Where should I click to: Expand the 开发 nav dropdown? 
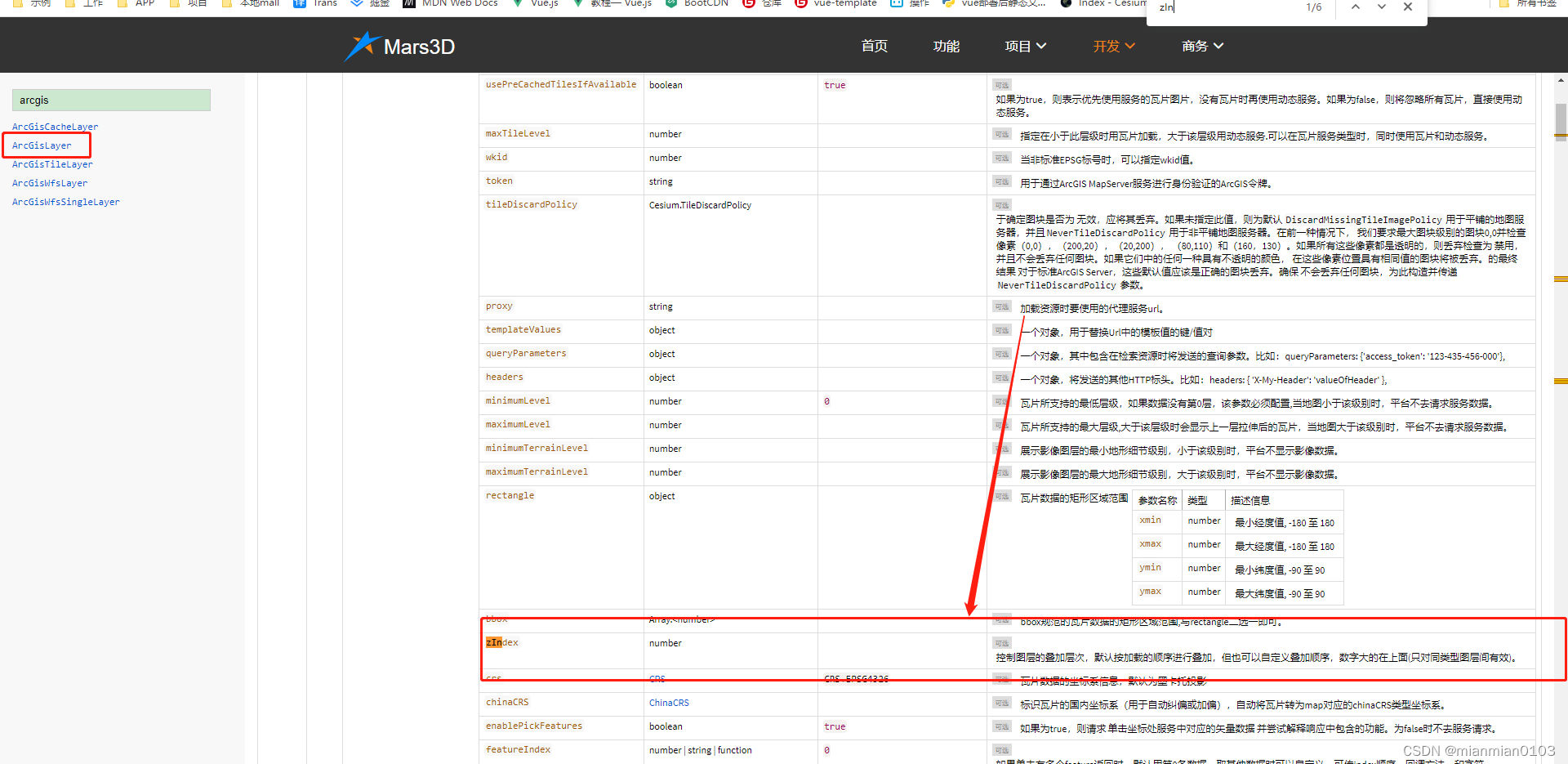pyautogui.click(x=1114, y=47)
